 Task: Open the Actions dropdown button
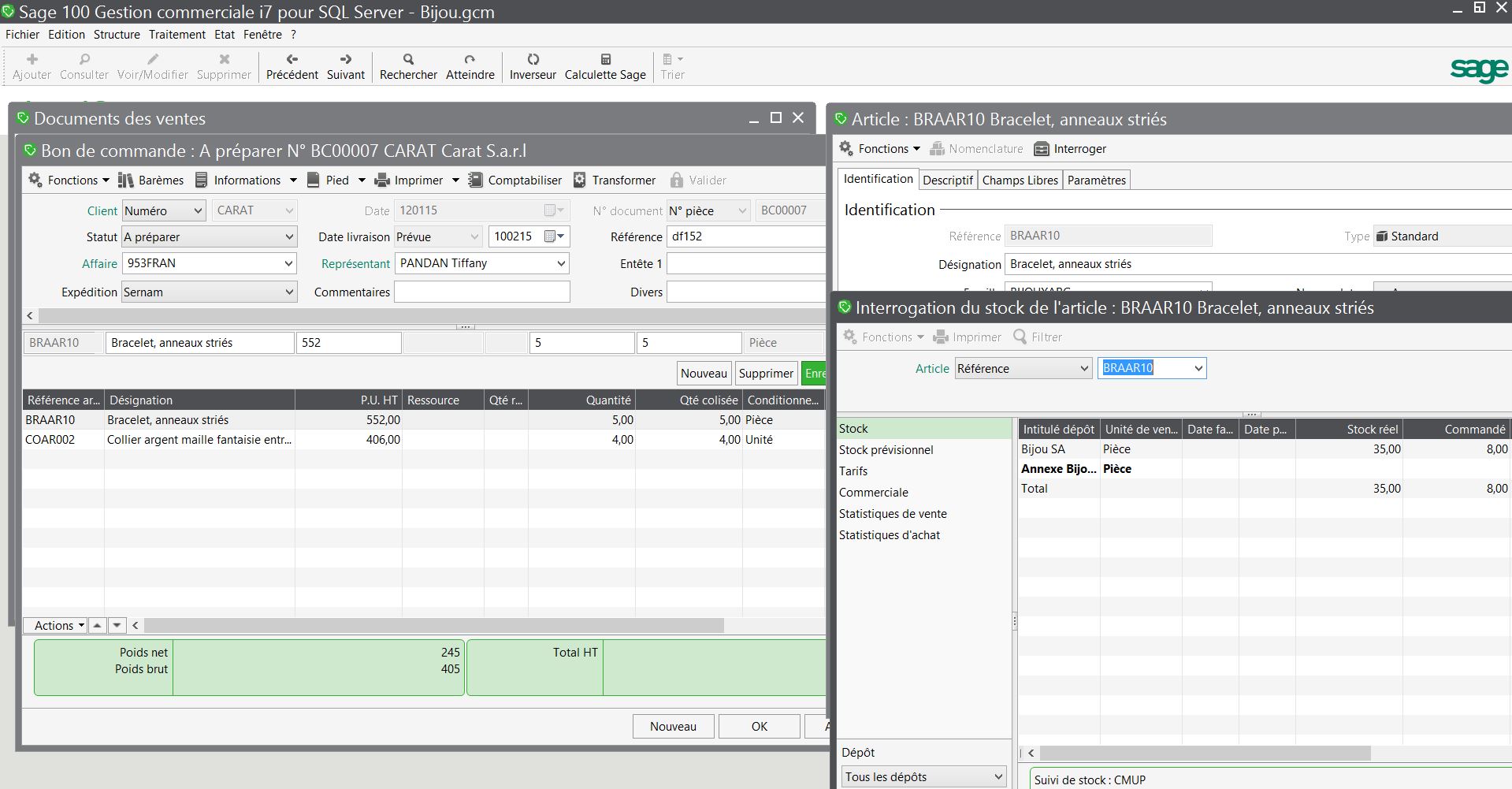[55, 625]
